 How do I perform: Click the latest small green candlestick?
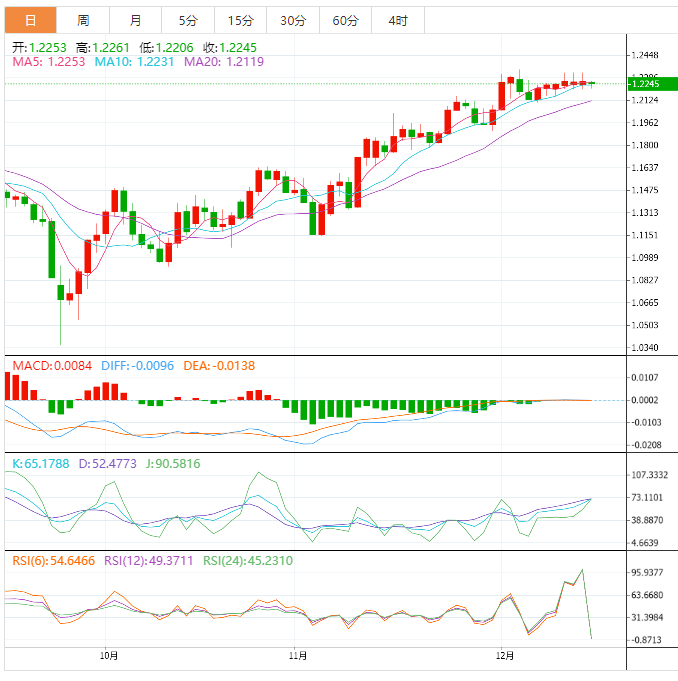pos(592,83)
